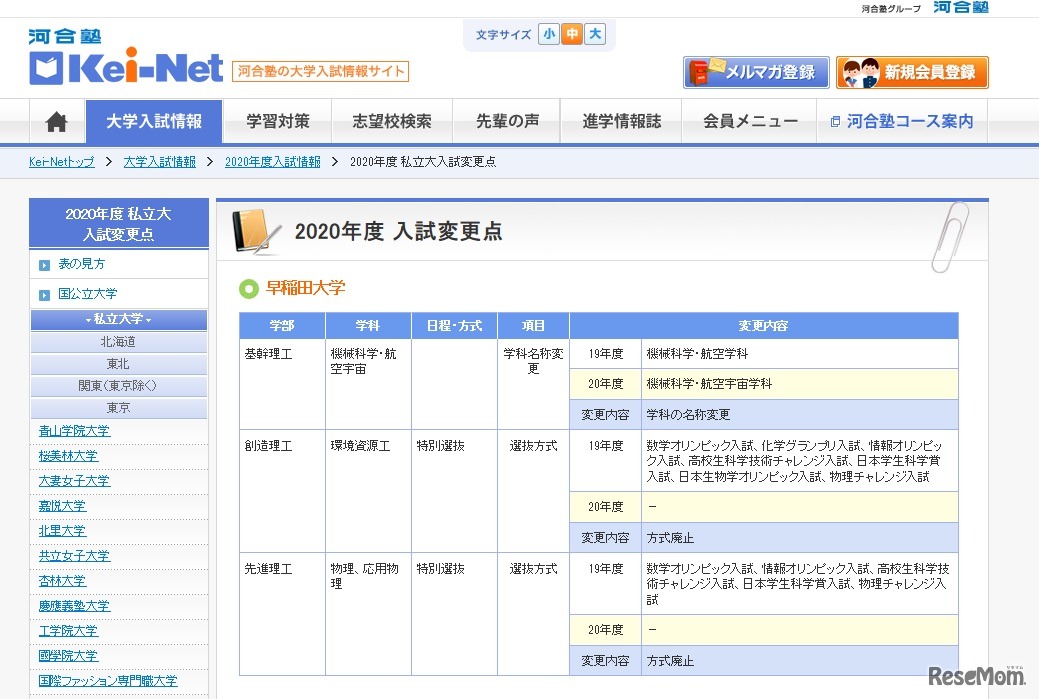This screenshot has width=1039, height=699.
Task: Open the 慶應義塾大学 link in the sidebar
Action: (x=73, y=605)
